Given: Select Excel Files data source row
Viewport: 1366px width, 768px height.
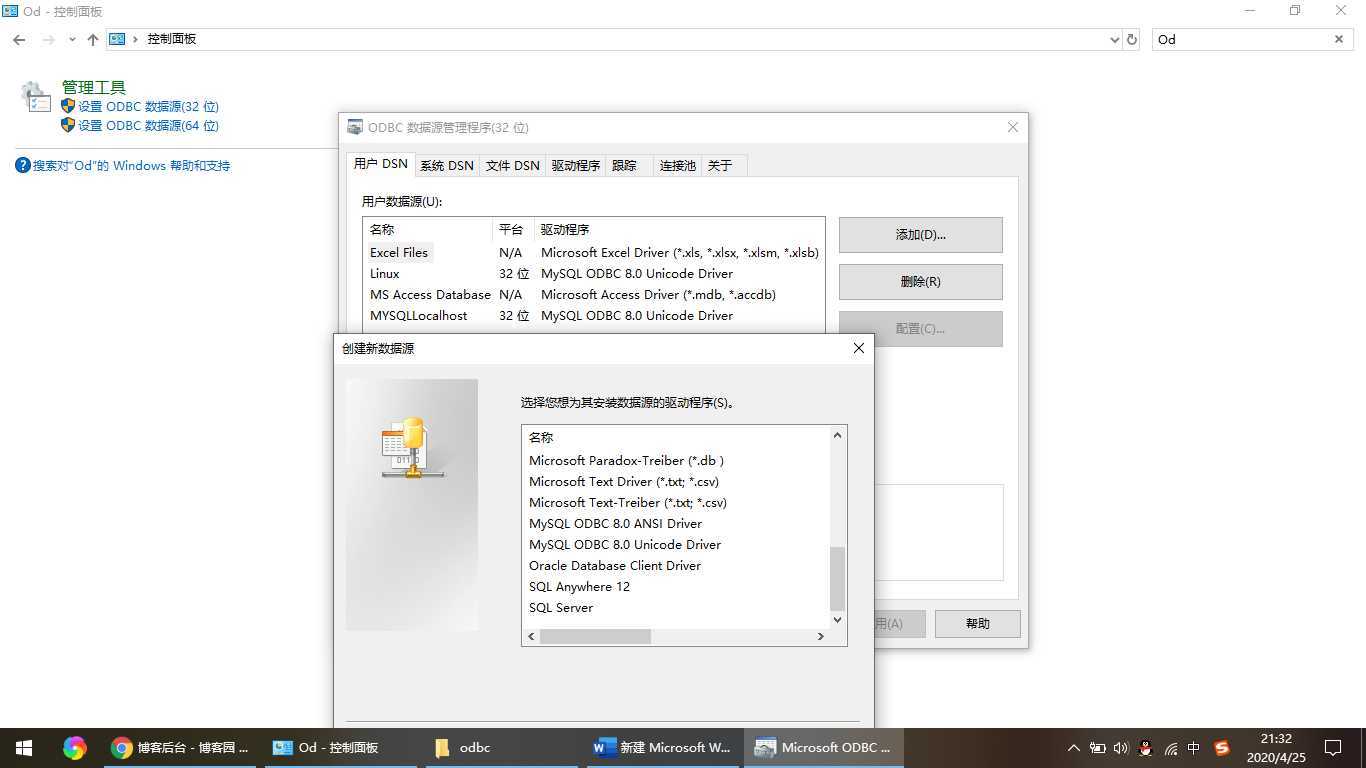Looking at the screenshot, I should 593,252.
